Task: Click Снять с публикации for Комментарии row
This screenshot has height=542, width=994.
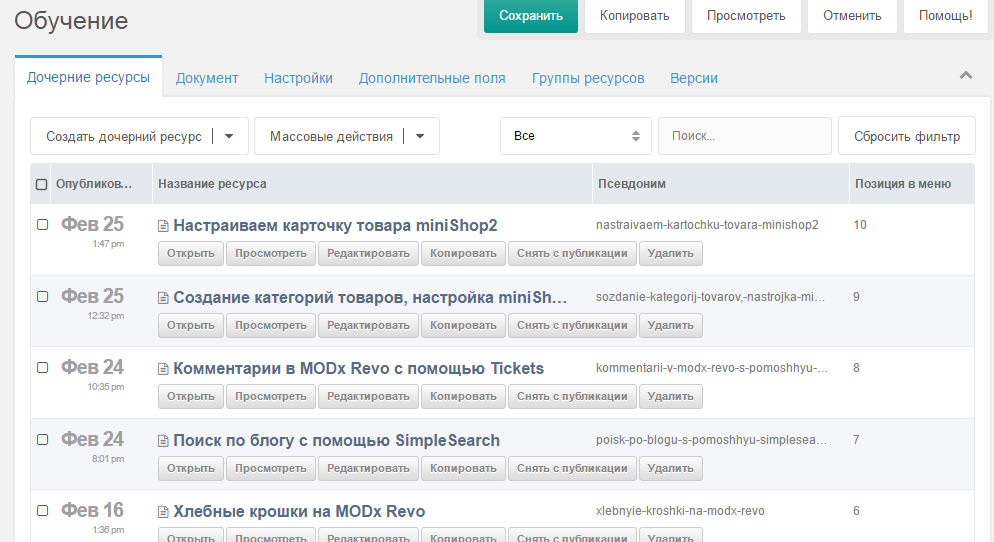Action: [x=572, y=396]
